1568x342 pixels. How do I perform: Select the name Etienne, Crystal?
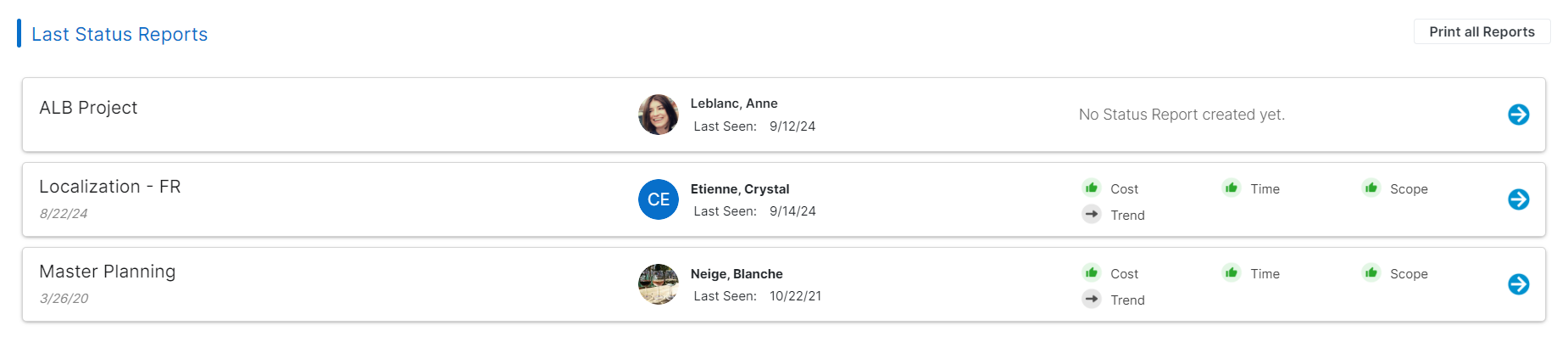739,189
